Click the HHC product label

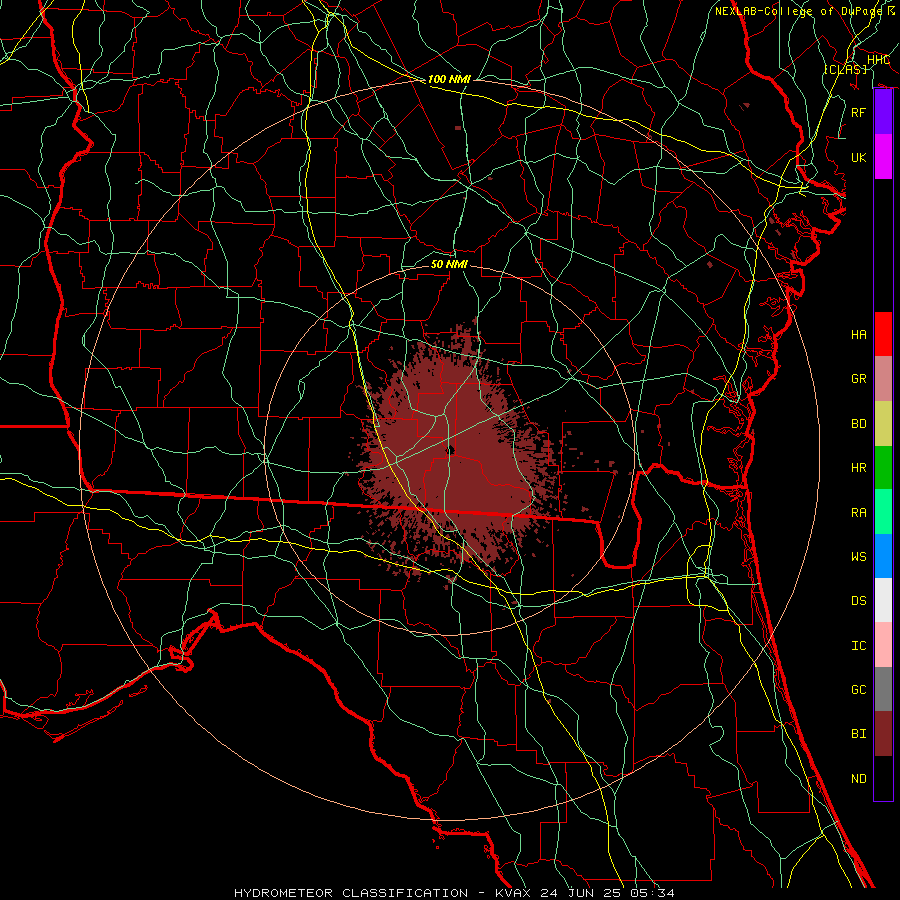coord(878,60)
